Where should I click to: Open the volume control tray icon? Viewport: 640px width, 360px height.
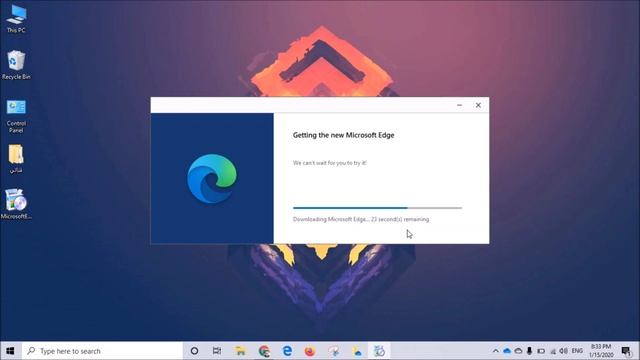564,351
